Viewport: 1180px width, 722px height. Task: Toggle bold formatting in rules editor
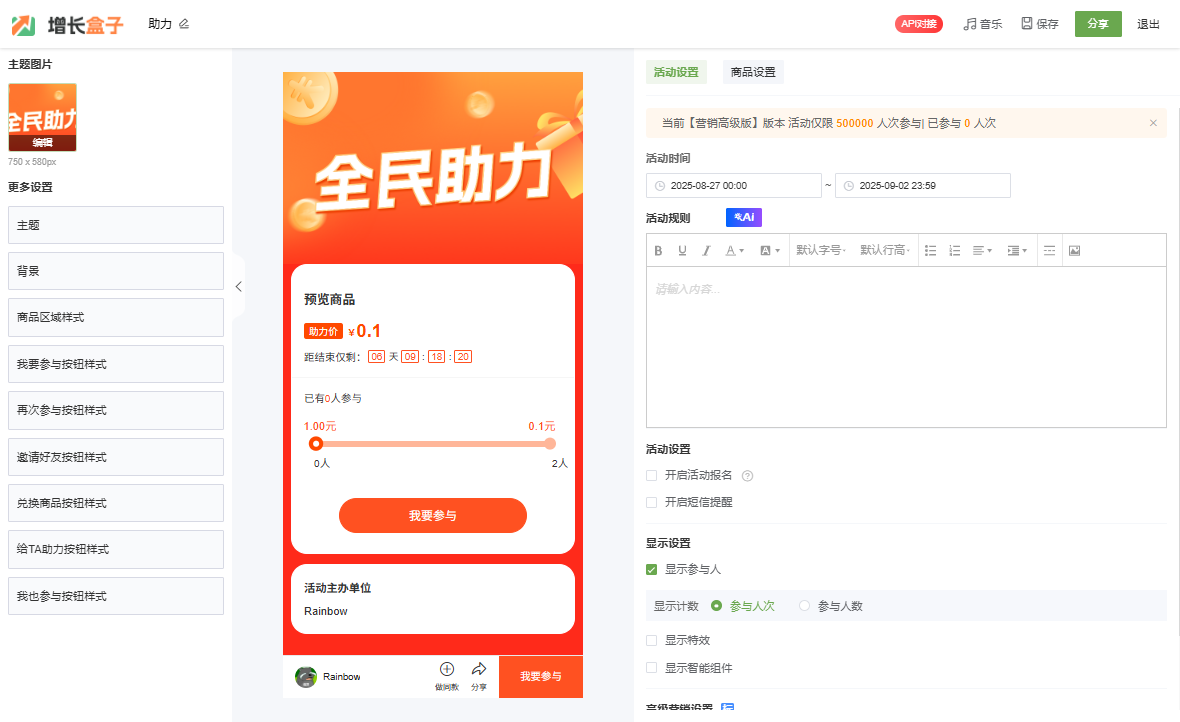658,251
